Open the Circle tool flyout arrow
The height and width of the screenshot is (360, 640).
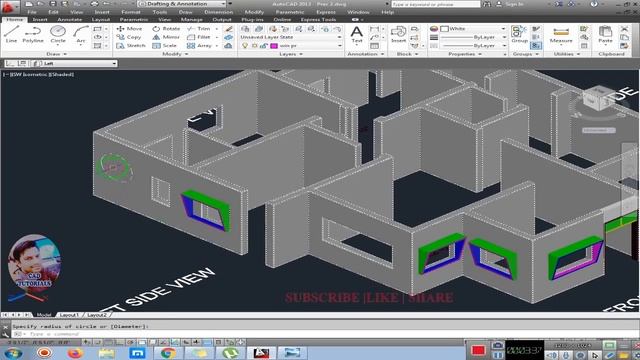pyautogui.click(x=58, y=45)
